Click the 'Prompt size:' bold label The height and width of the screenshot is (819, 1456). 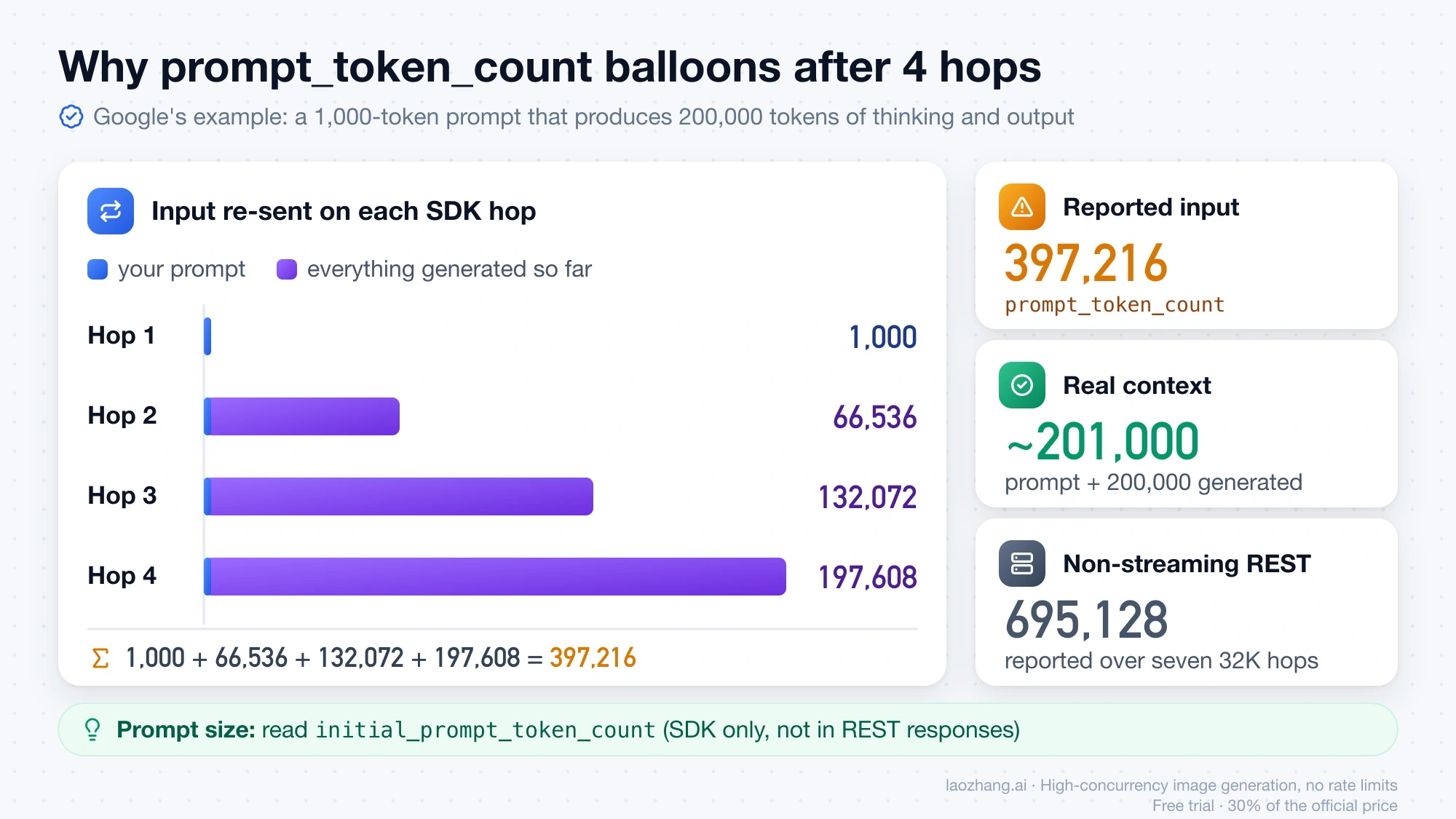(x=186, y=729)
